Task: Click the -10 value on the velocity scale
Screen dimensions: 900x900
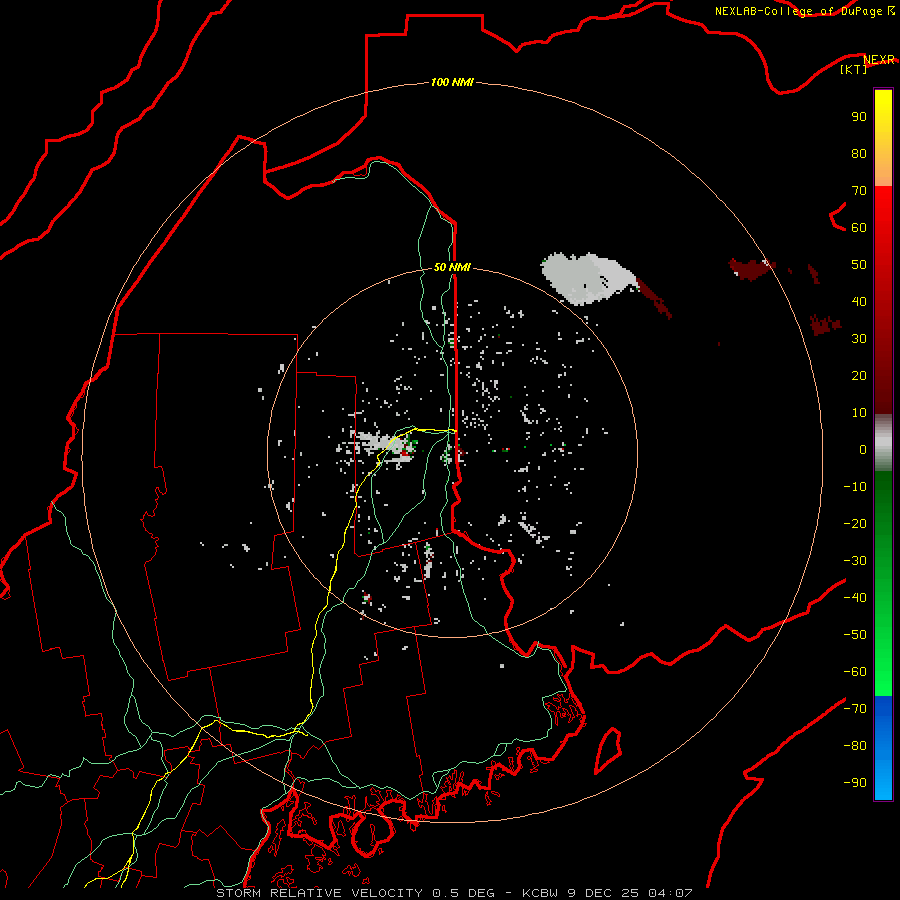Action: 855,487
